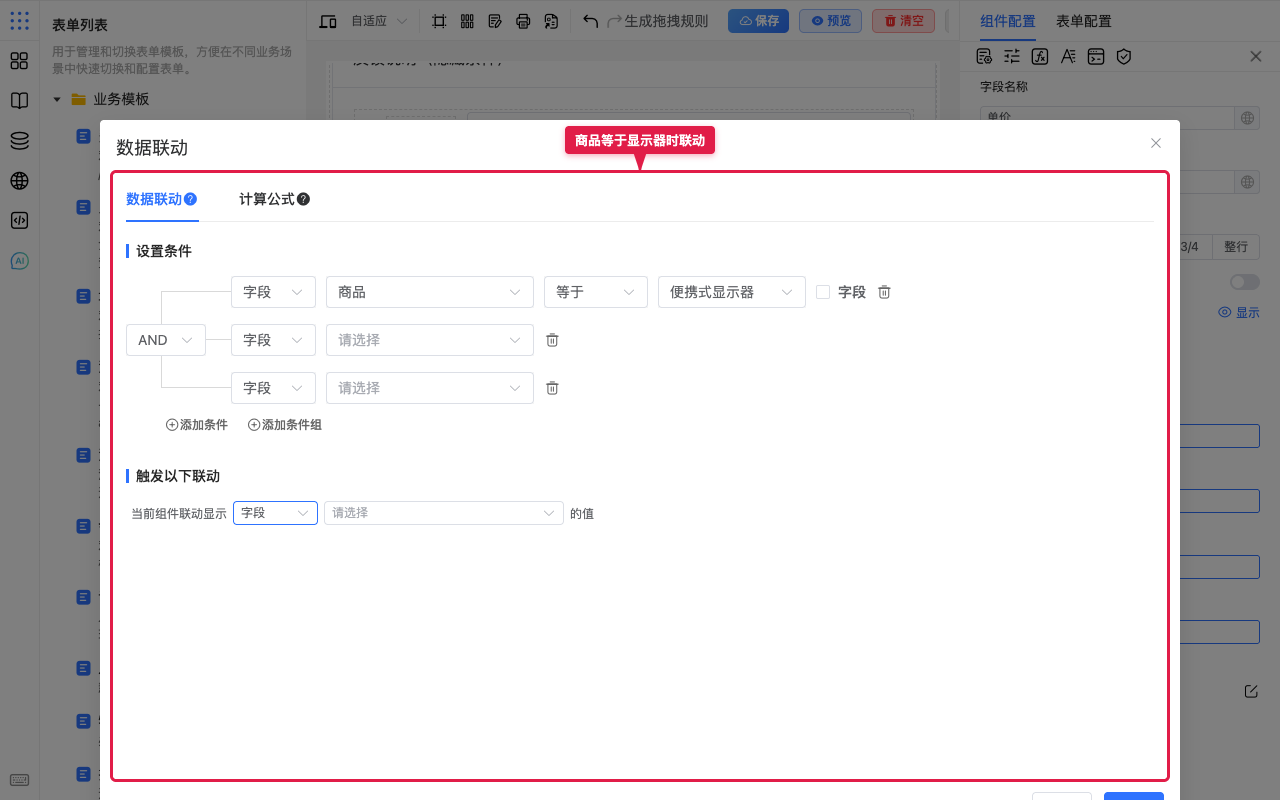Screen dimensions: 1280x800
Task: Click the help icon next to 计算公式
Action: coord(303,199)
